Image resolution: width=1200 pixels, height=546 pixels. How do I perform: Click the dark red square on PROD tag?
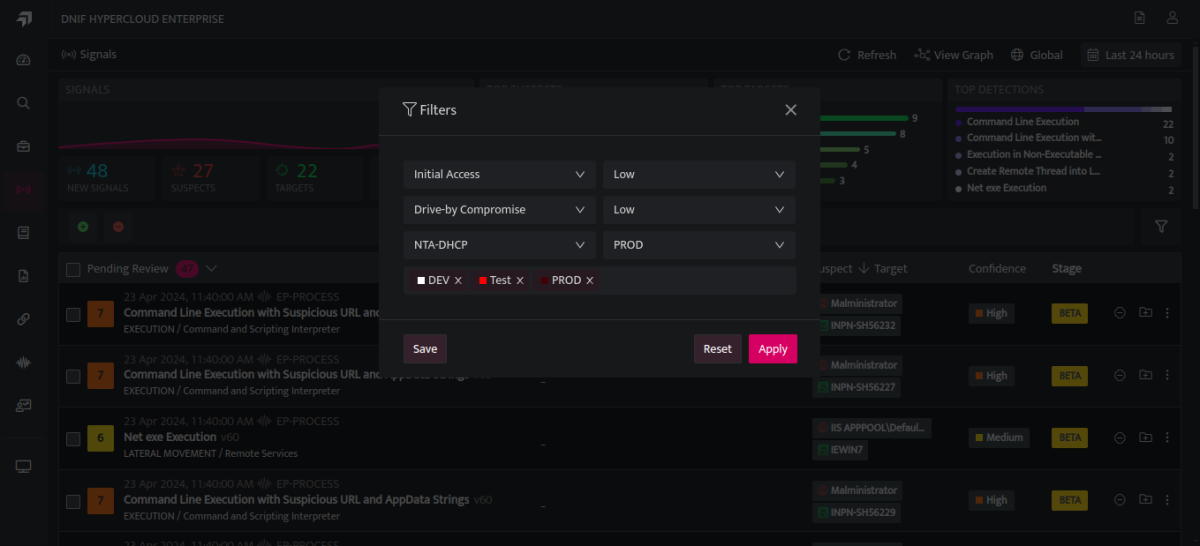click(544, 281)
